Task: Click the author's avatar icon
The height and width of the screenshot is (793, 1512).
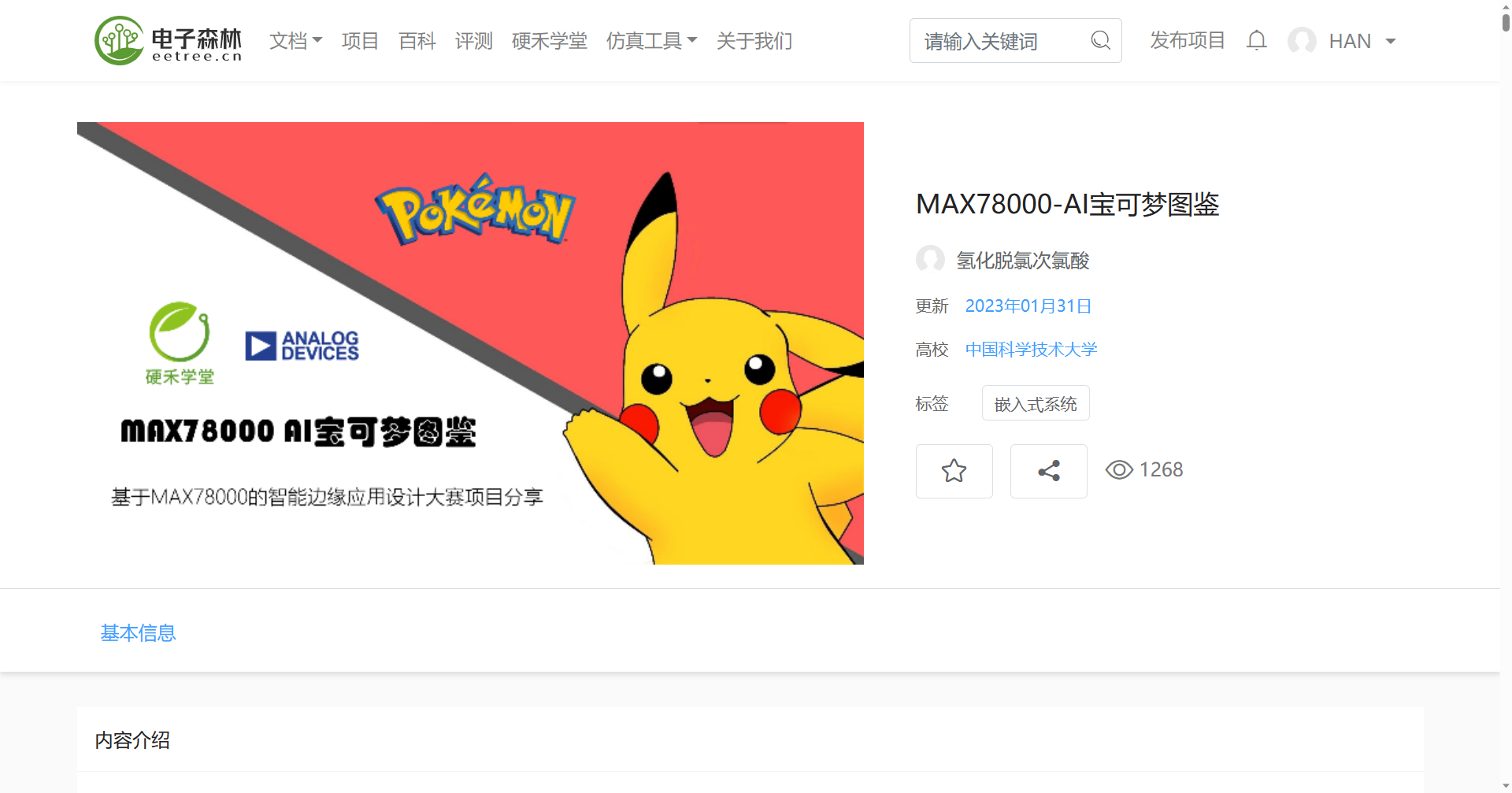Action: [930, 259]
